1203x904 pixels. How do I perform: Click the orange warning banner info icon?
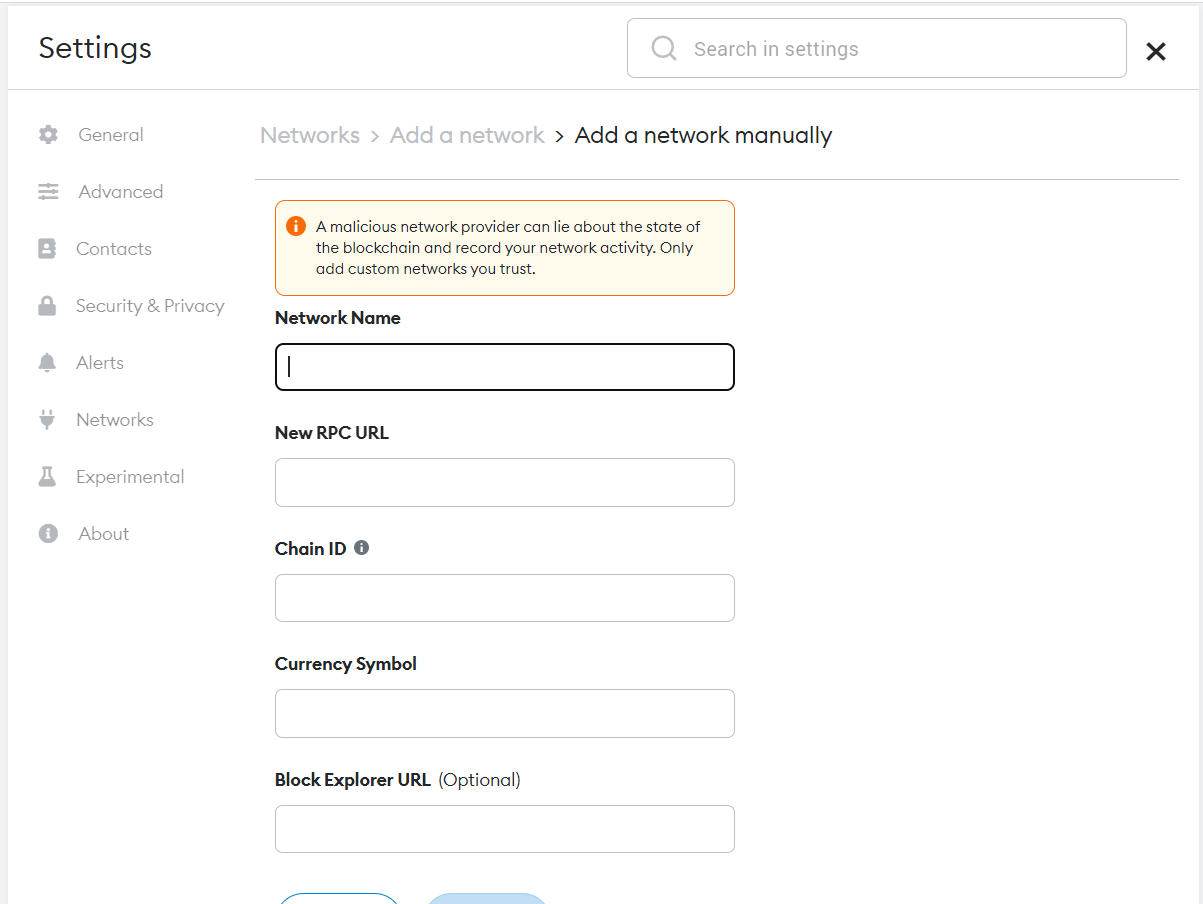tap(295, 226)
